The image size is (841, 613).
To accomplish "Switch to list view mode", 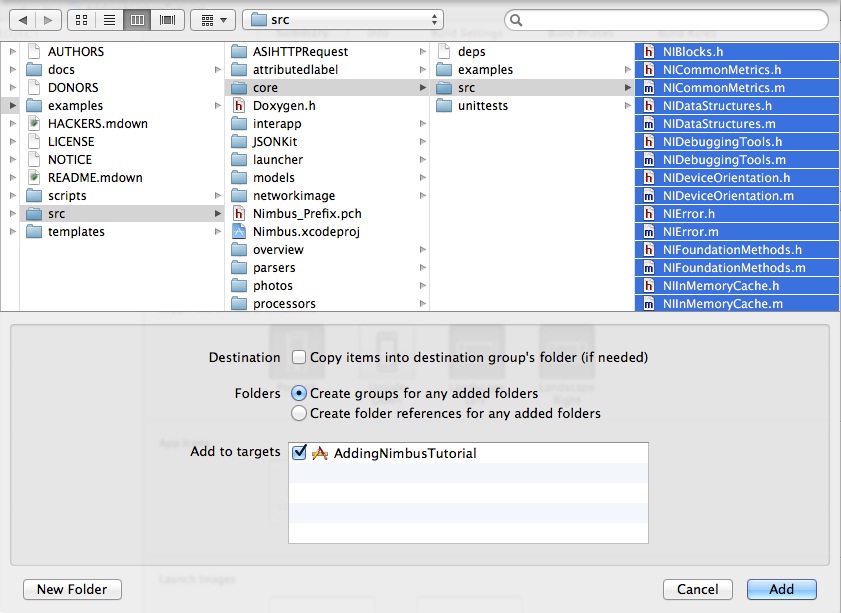I will pyautogui.click(x=109, y=20).
